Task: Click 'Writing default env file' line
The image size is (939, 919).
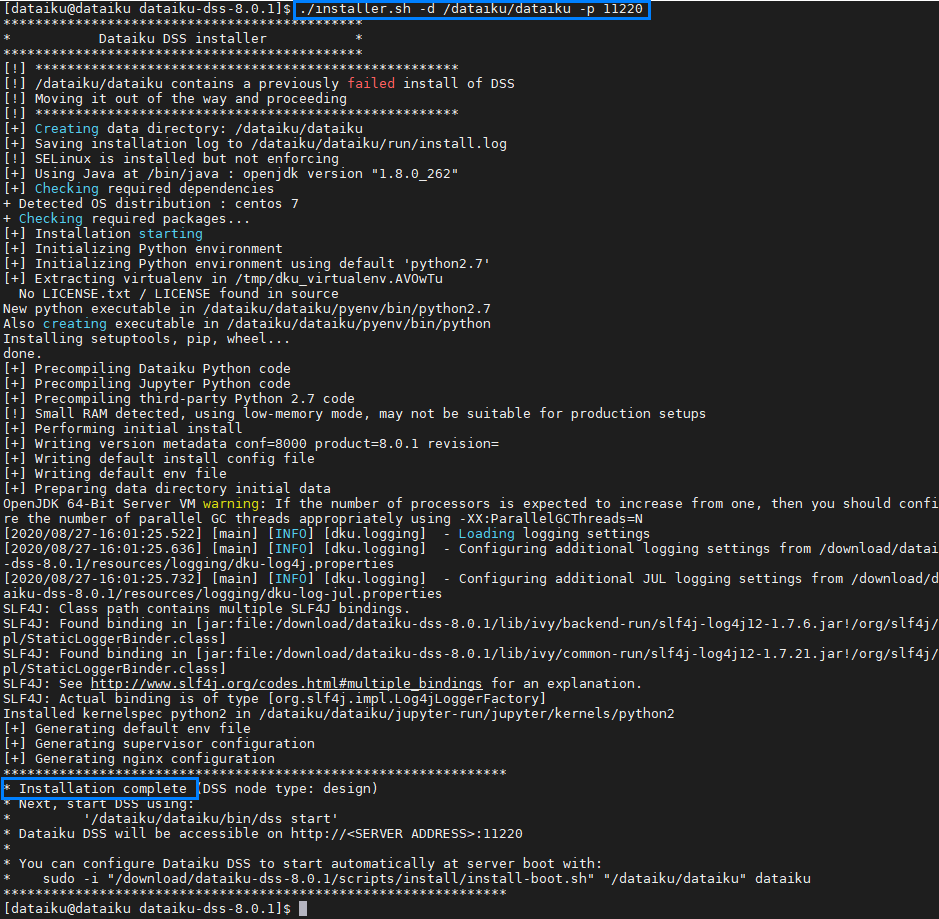Action: [x=115, y=474]
